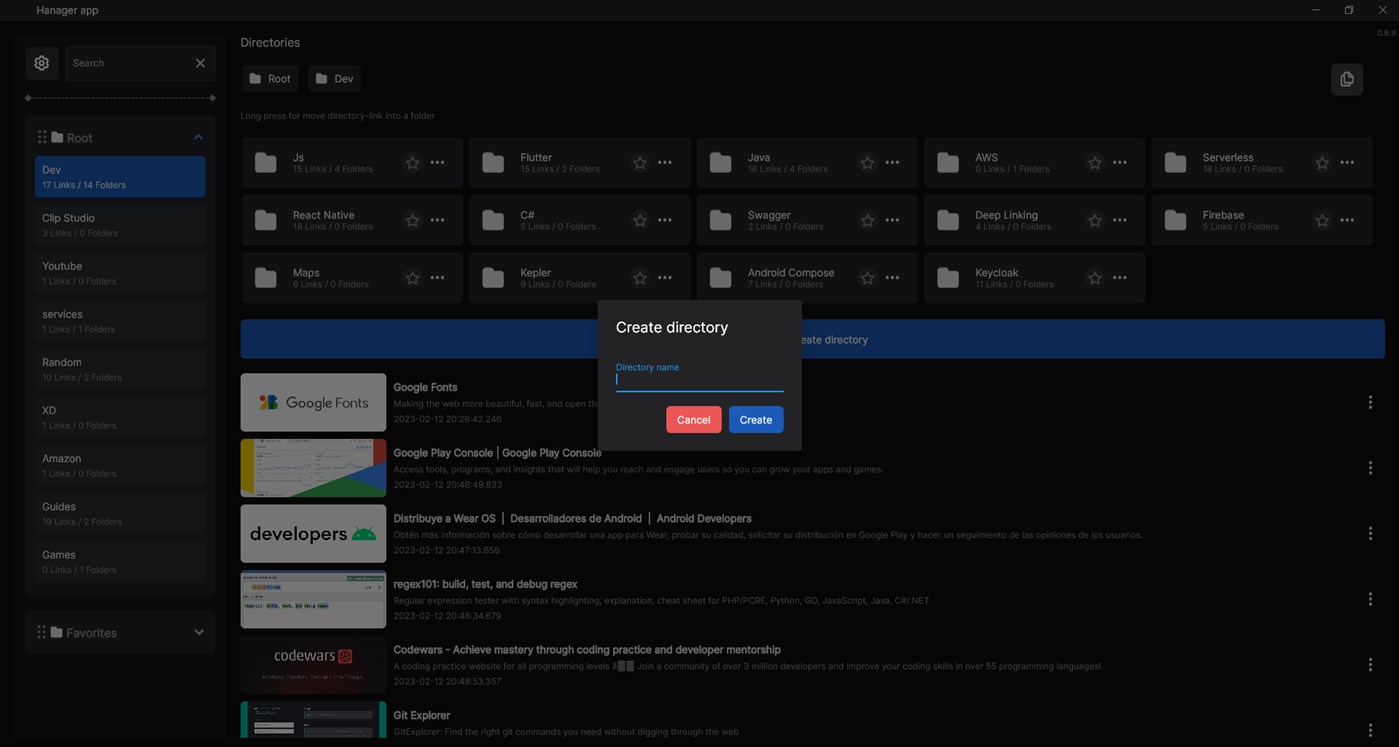Viewport: 1399px width, 747px height.
Task: Toggle star on C# folder
Action: click(x=640, y=220)
